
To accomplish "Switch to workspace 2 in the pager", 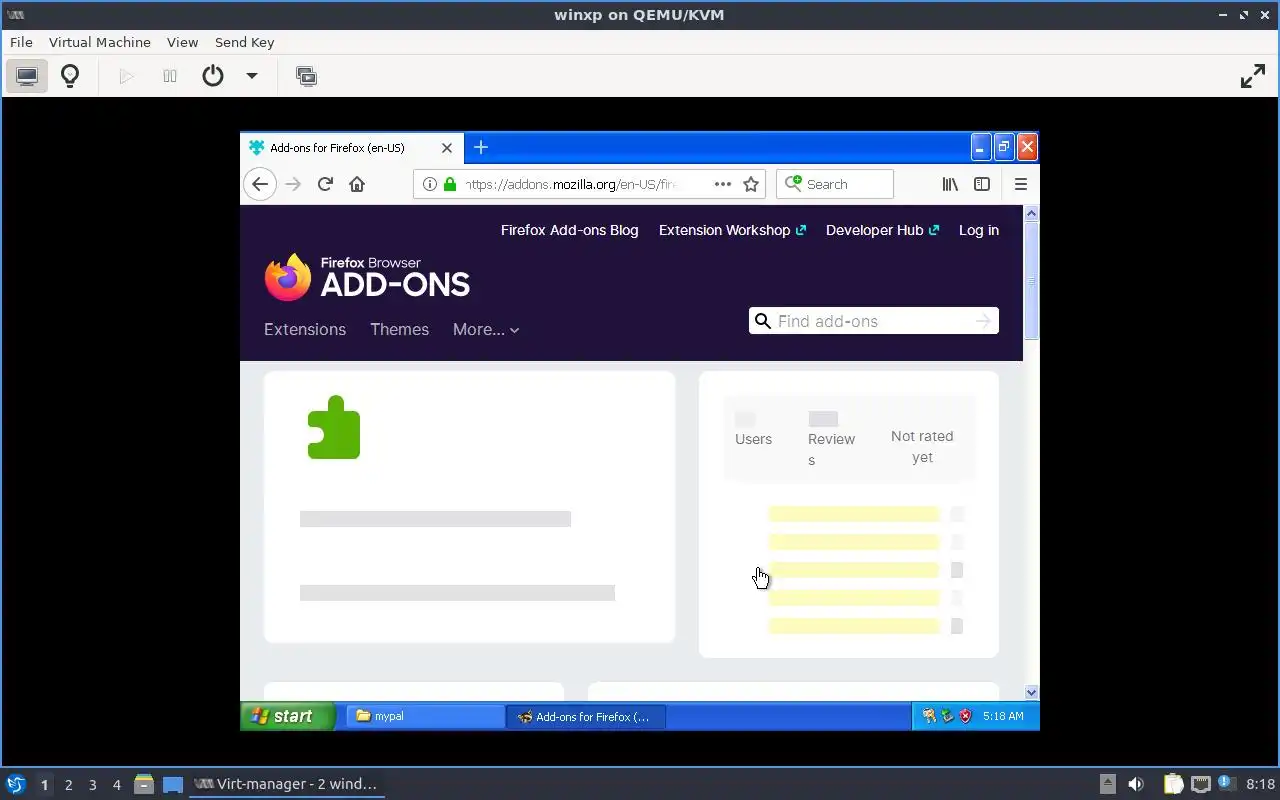I will [68, 785].
